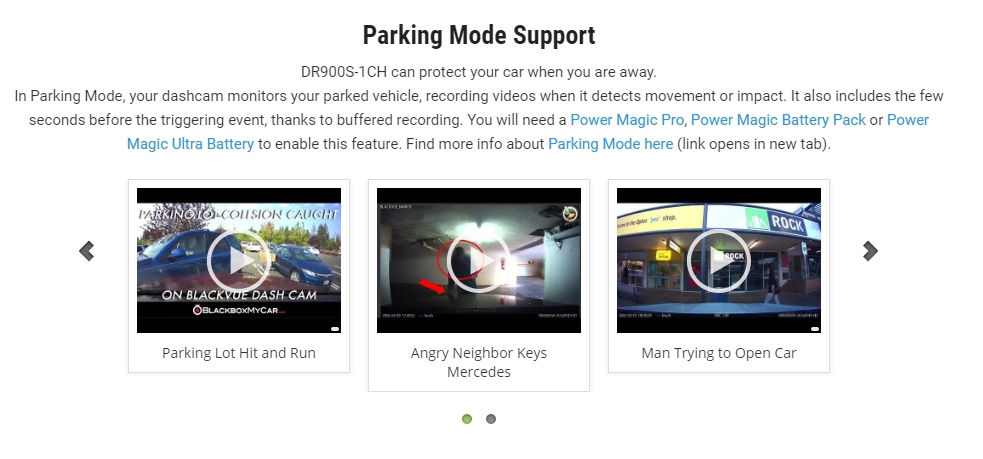Open the Parking Mode here link

click(x=611, y=144)
